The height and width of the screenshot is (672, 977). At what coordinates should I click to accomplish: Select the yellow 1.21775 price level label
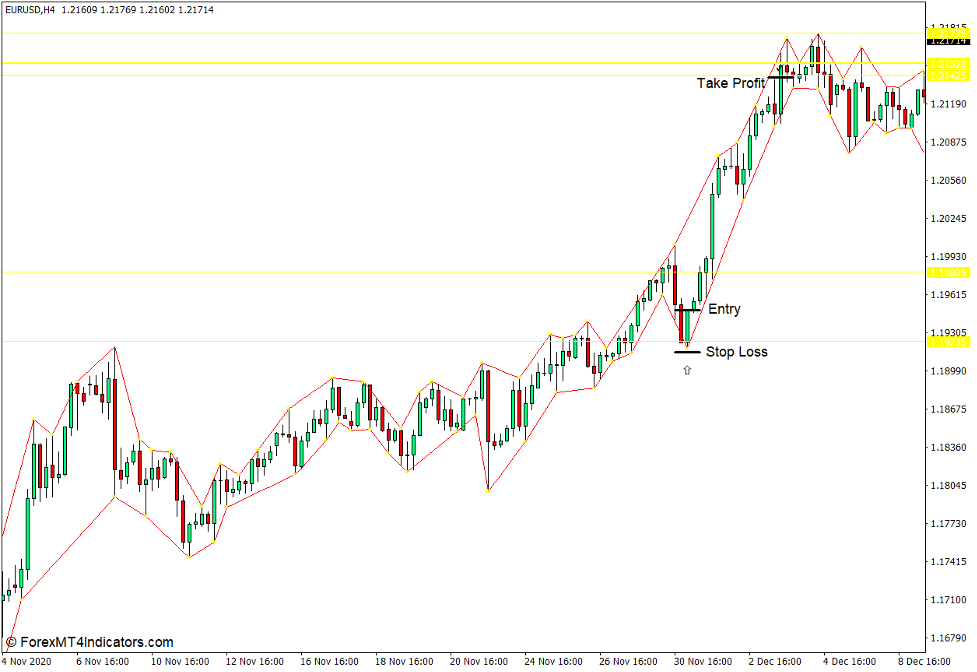pos(948,34)
